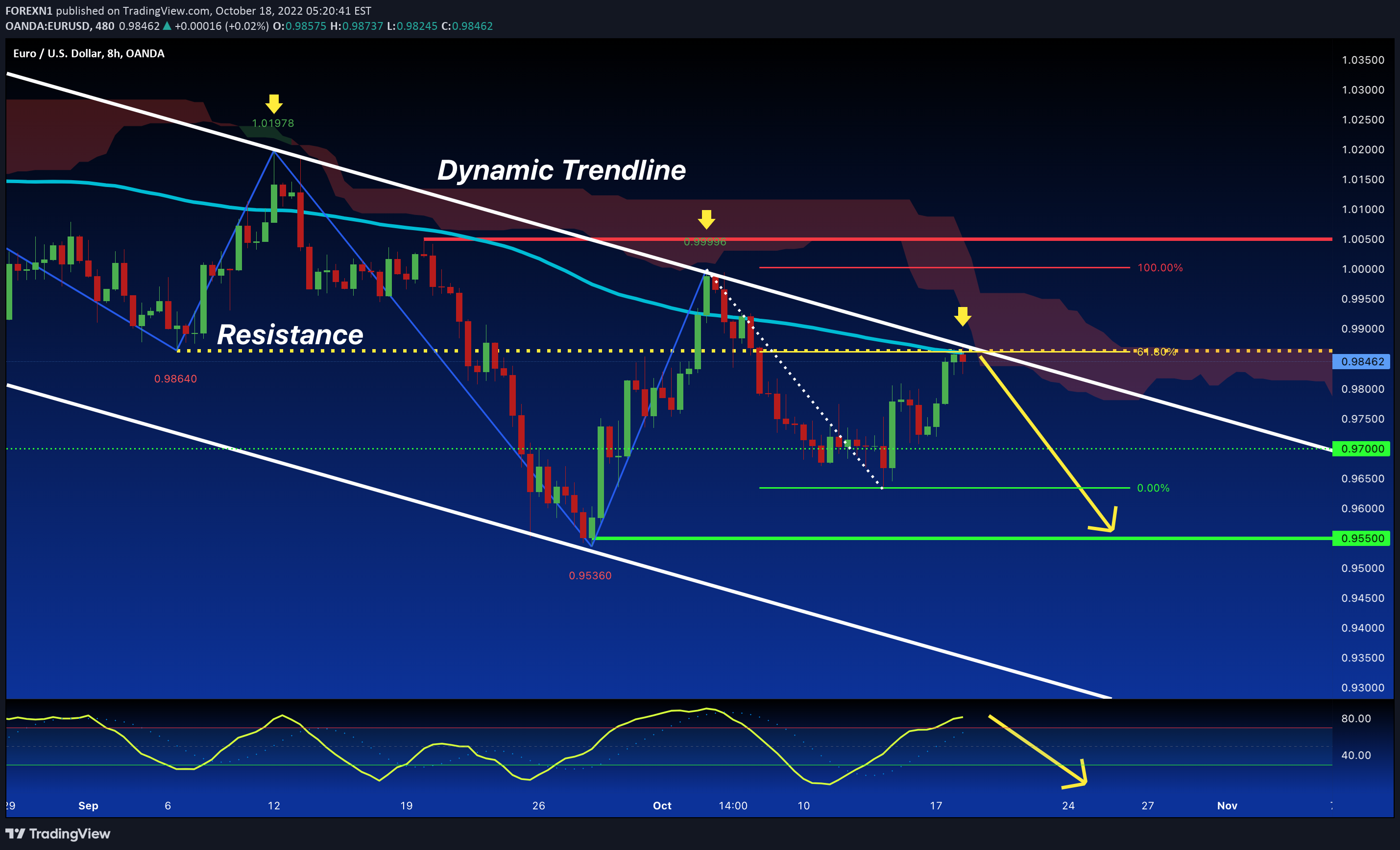1400x850 pixels.
Task: Click the yellow arrow marker above 0.99996
Action: click(706, 220)
